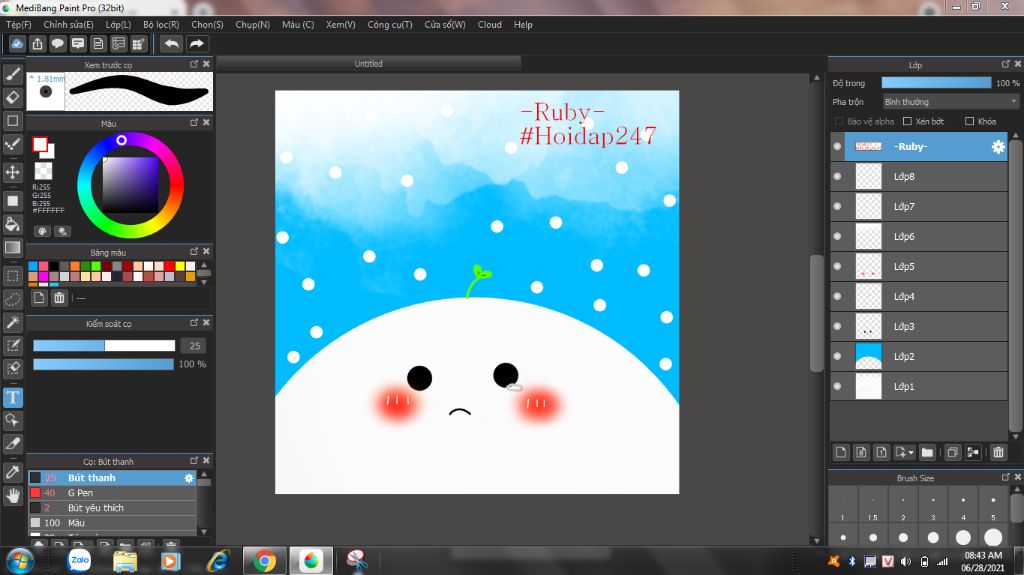This screenshot has height=575, width=1024.
Task: Undock the Màu color panel
Action: pyautogui.click(x=194, y=122)
